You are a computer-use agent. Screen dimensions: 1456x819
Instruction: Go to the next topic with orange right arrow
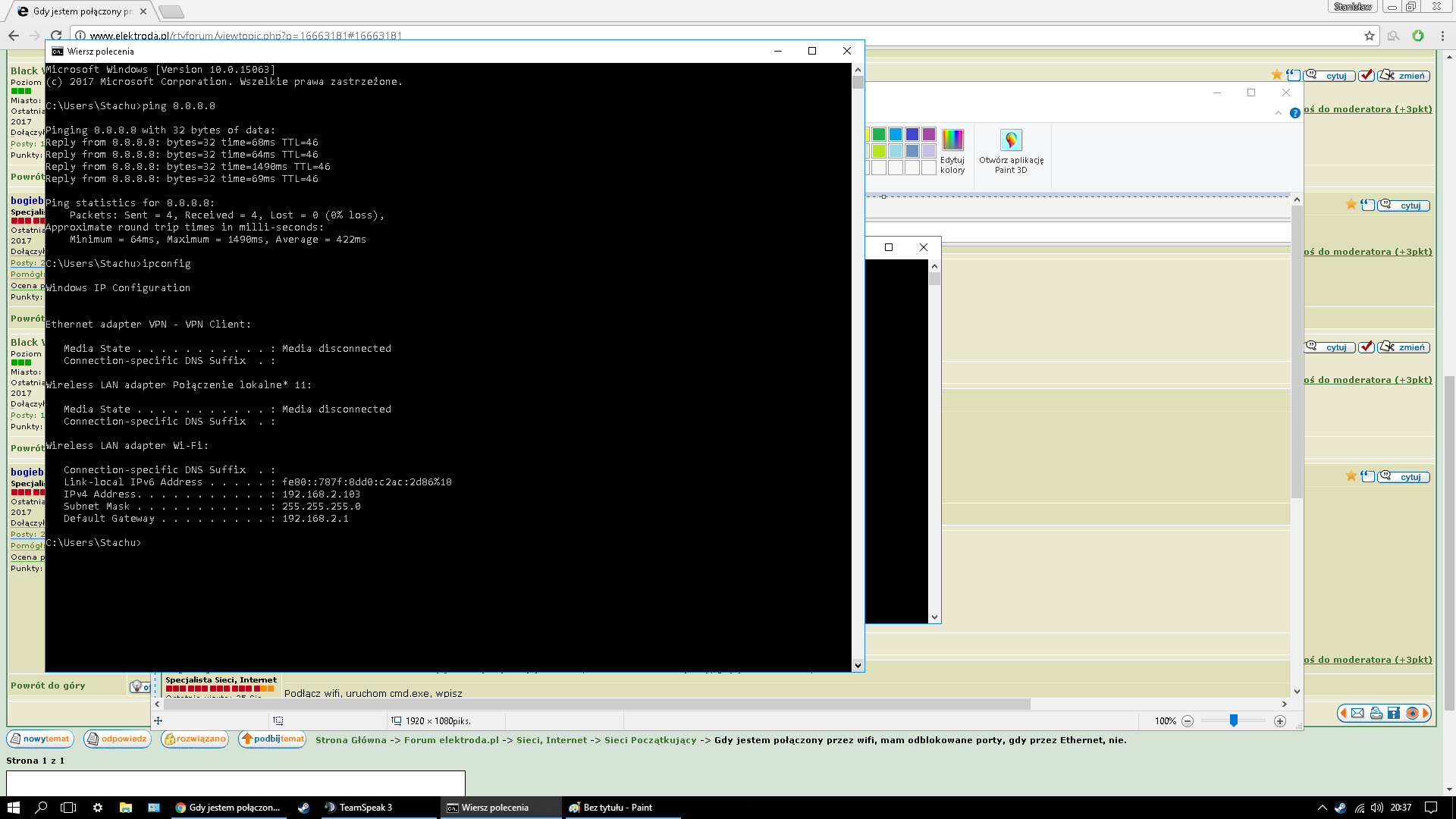pos(1426,713)
